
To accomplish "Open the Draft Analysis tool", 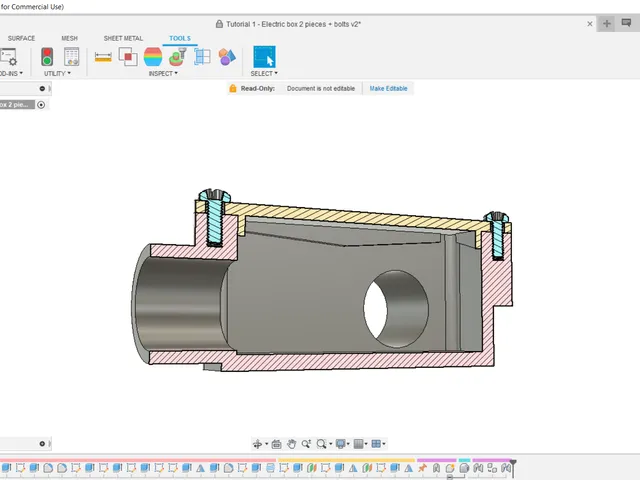I will coord(178,57).
